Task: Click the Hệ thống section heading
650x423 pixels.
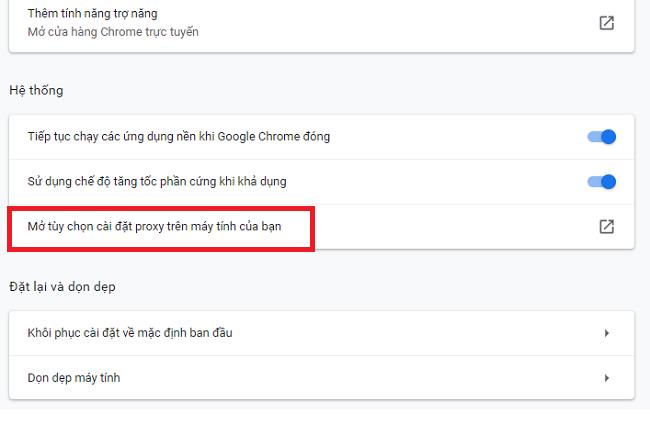Action: pos(35,90)
